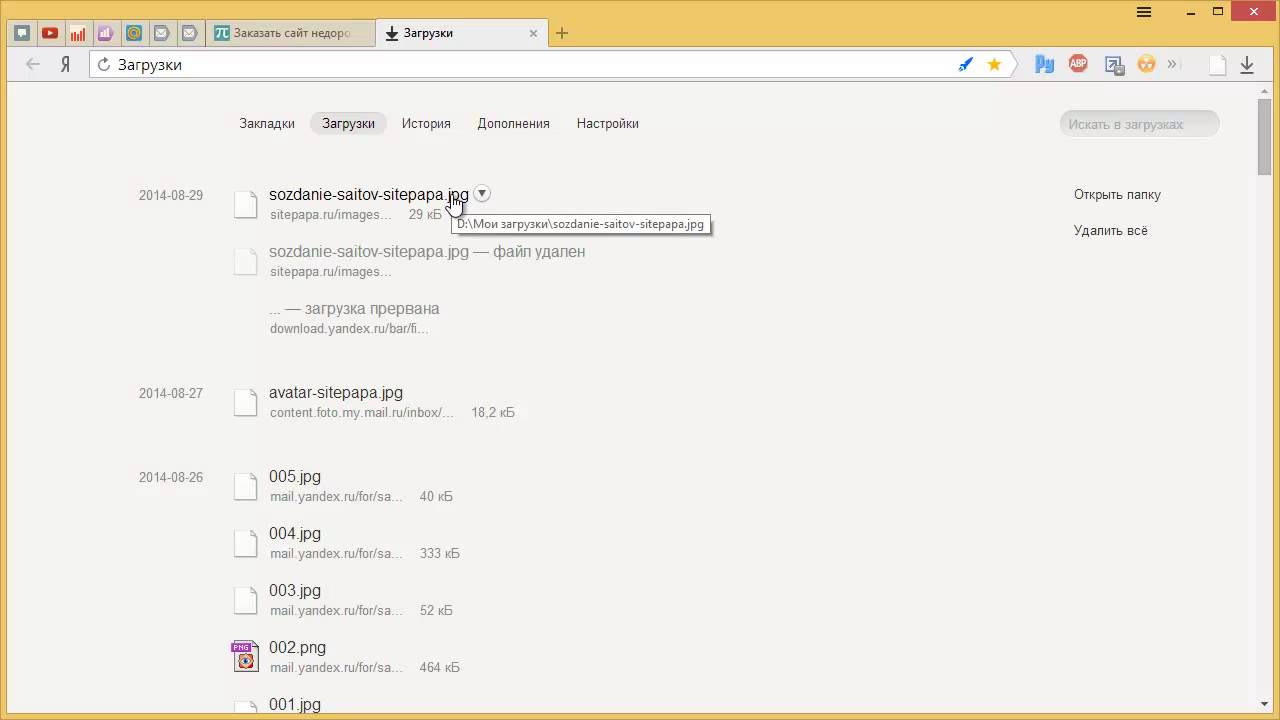Click the 2014-08-29 date label

tap(170, 196)
